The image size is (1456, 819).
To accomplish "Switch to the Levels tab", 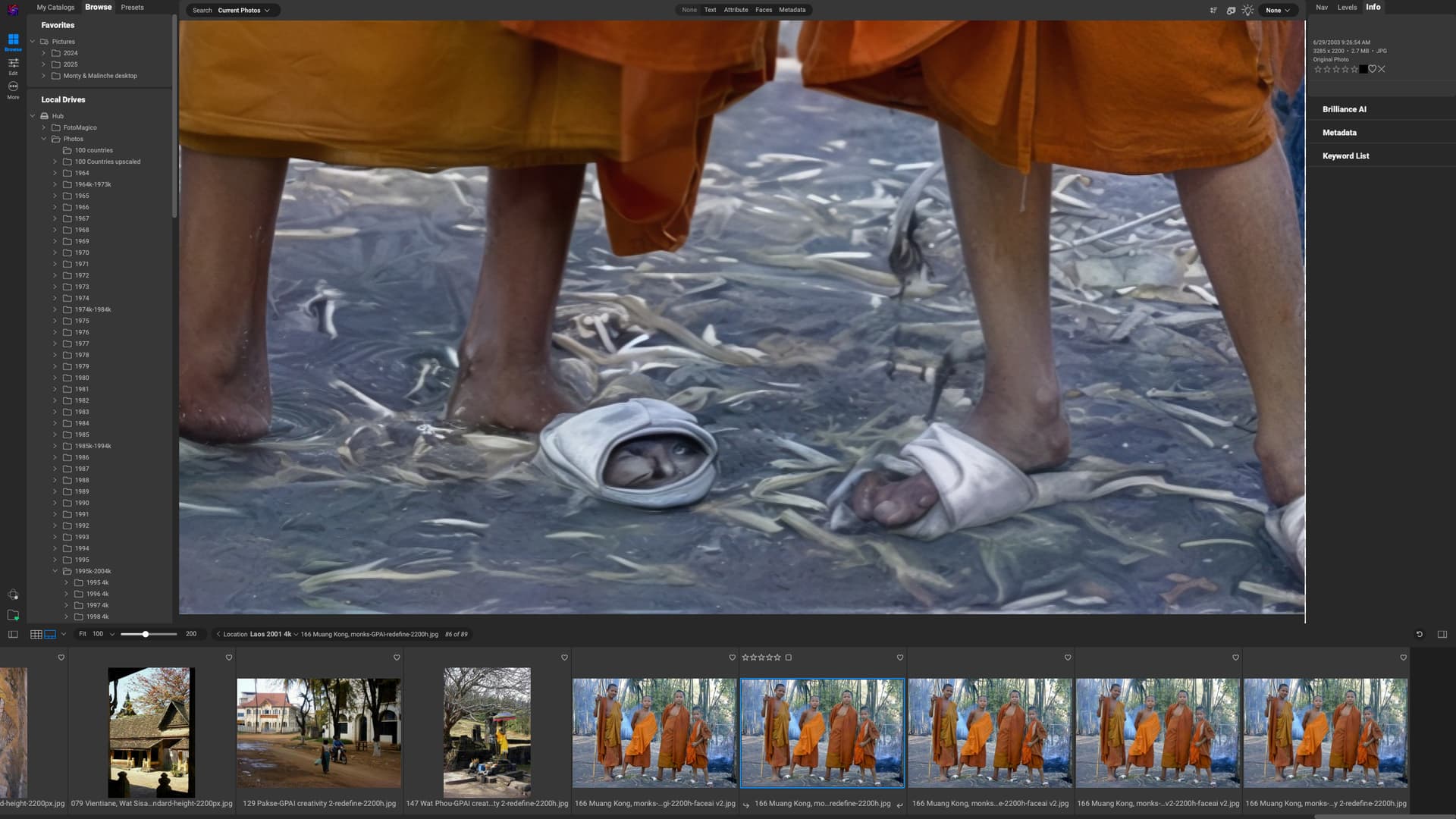I will coord(1347,8).
